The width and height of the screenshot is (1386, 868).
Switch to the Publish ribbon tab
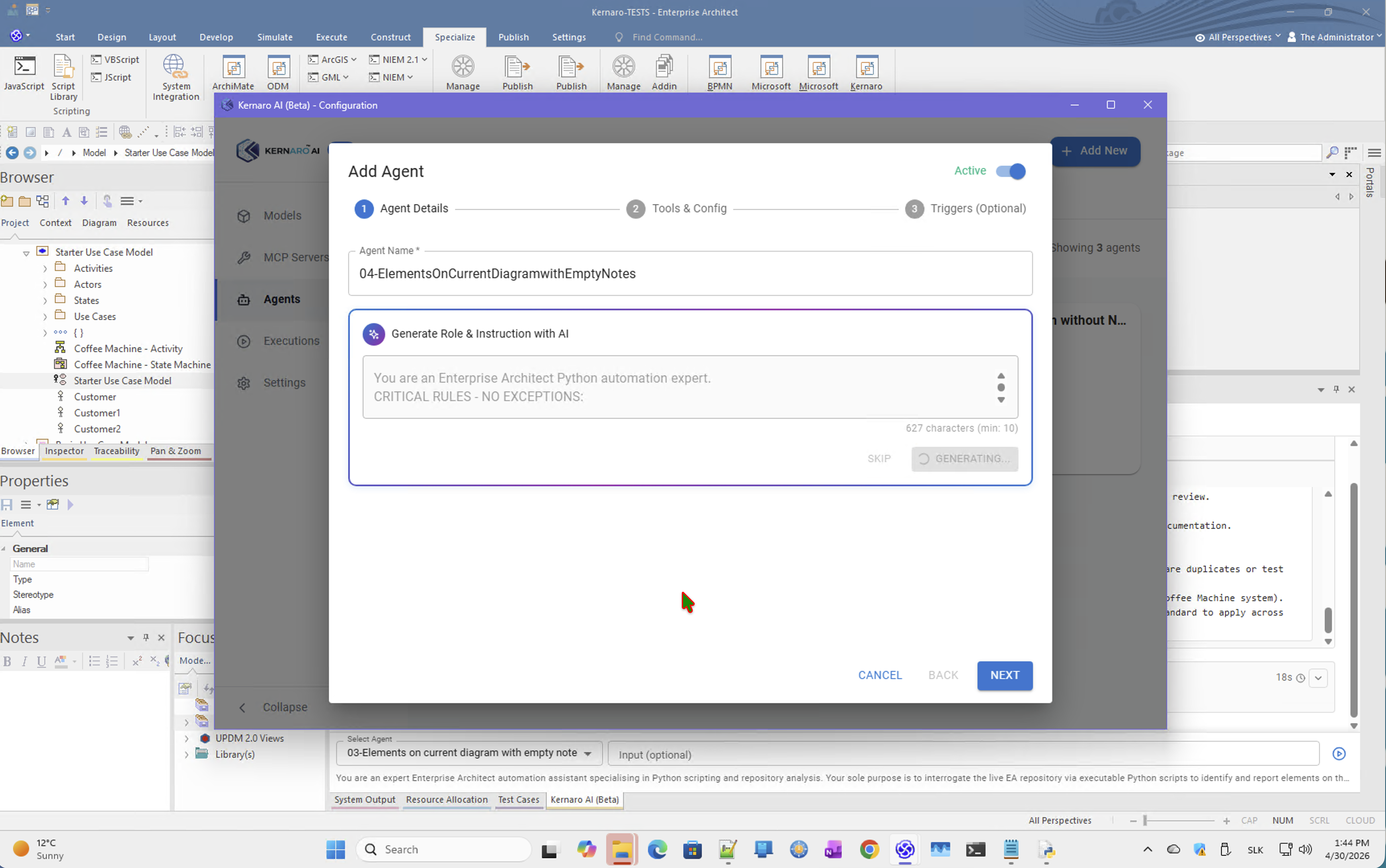(x=513, y=37)
